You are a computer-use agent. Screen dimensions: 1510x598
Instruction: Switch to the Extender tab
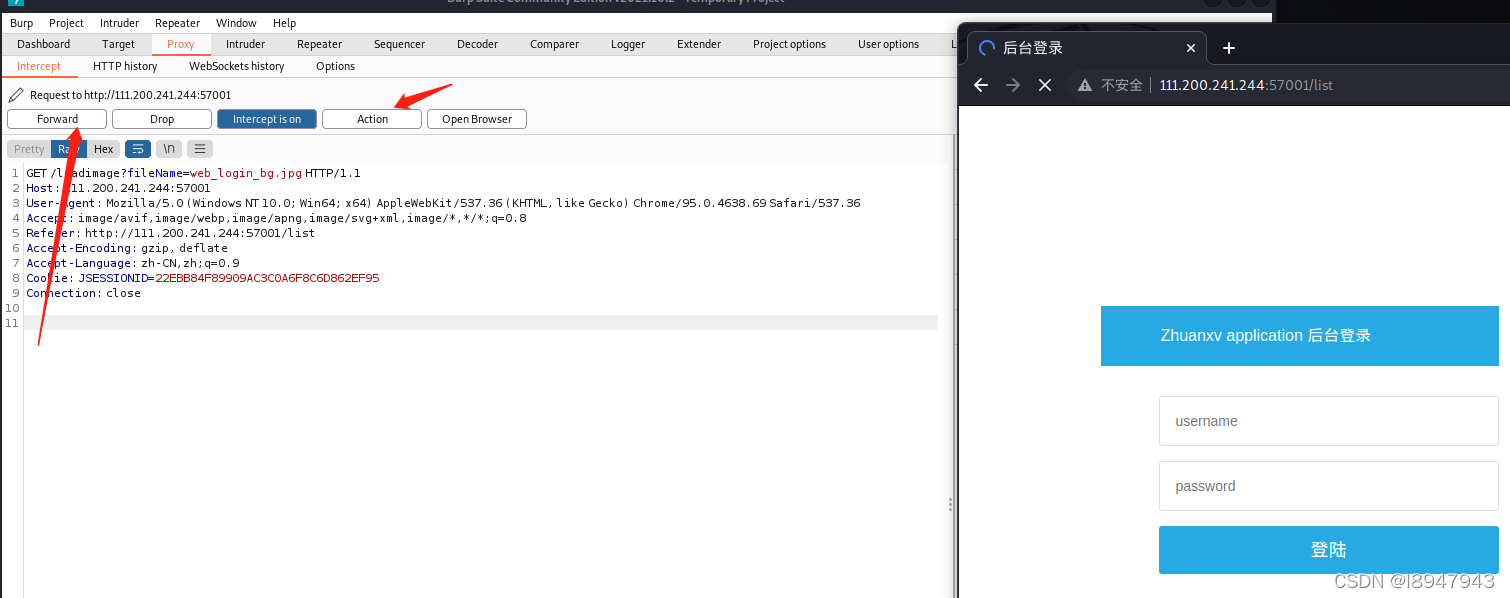point(699,44)
